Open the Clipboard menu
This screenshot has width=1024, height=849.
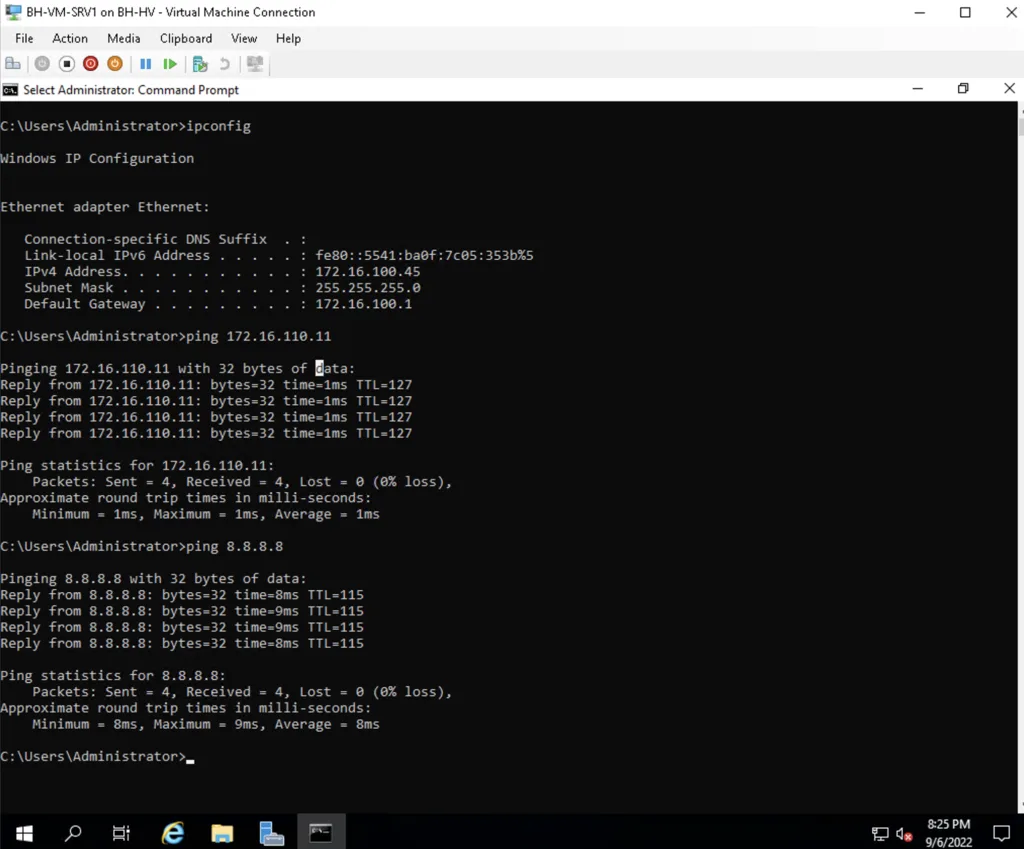coord(186,39)
